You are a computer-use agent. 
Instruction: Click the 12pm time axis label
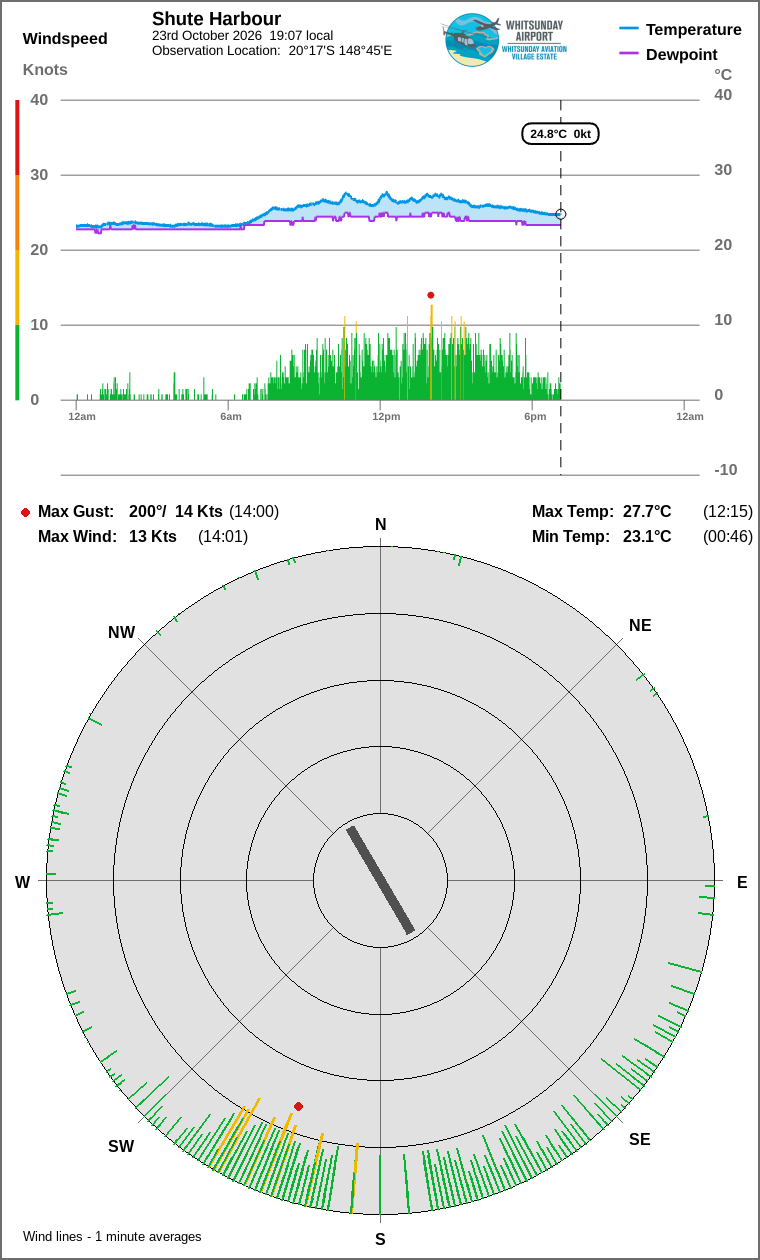tap(386, 416)
